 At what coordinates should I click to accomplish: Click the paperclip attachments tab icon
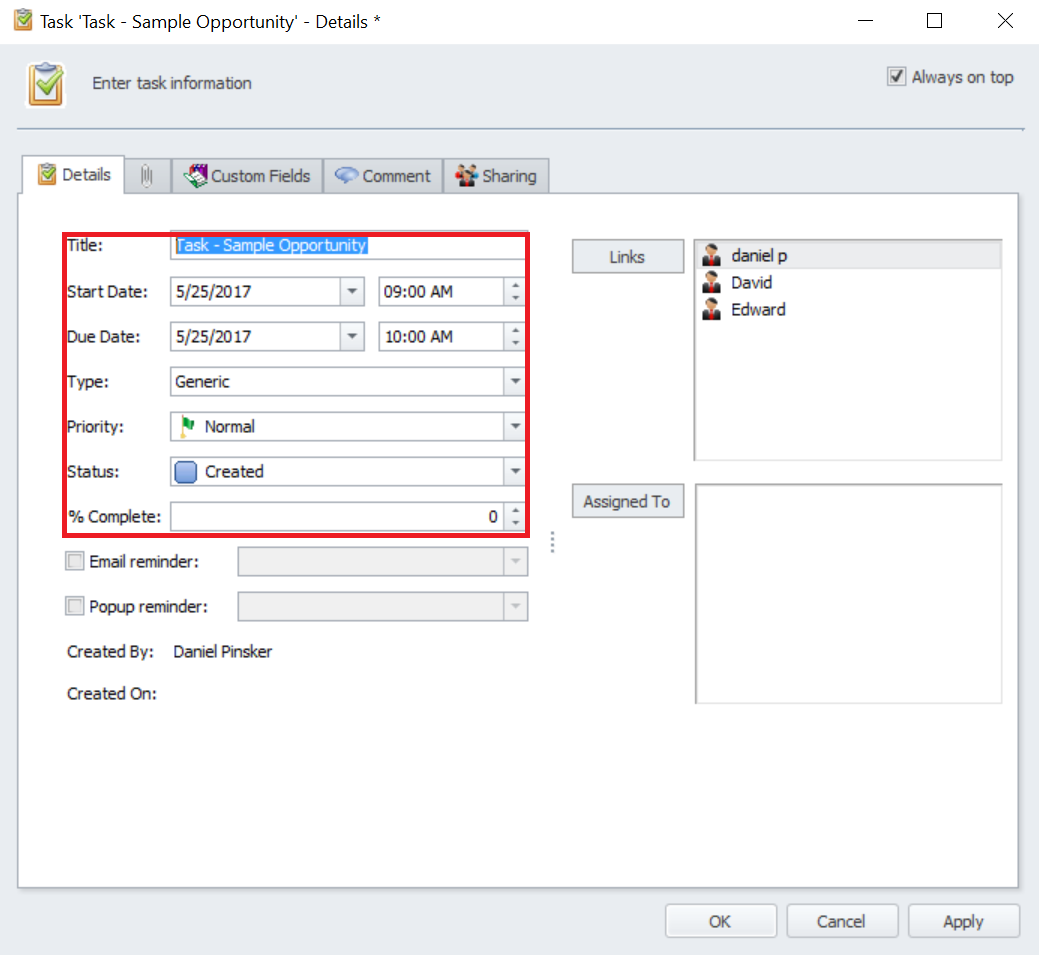coord(147,176)
